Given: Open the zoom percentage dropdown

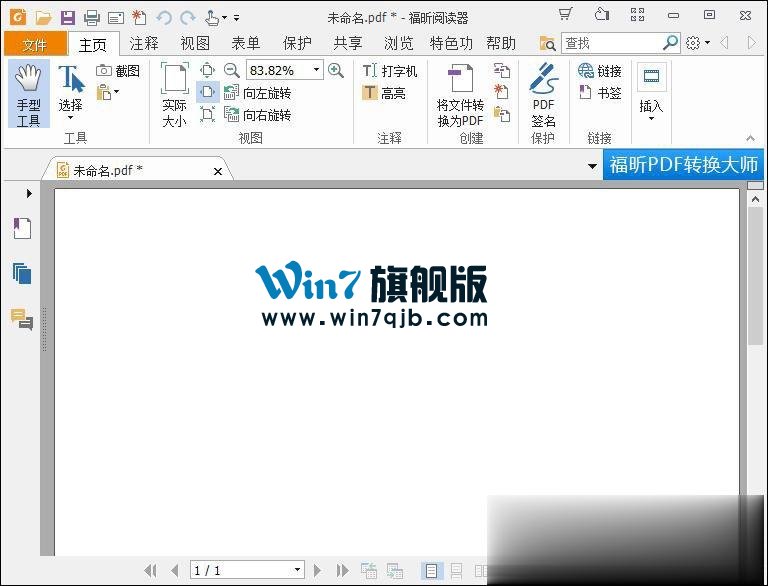Looking at the screenshot, I should [316, 70].
